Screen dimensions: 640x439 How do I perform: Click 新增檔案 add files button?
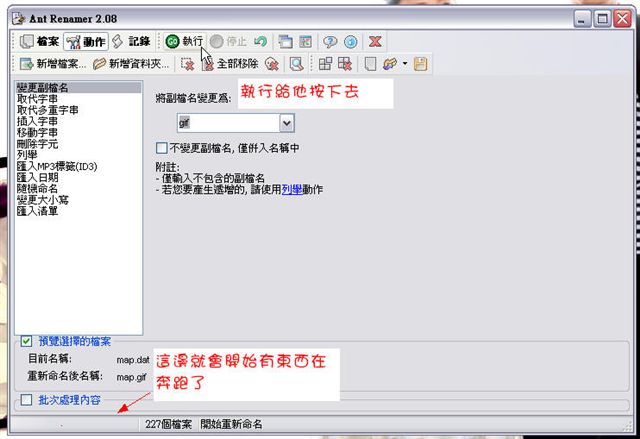click(53, 64)
